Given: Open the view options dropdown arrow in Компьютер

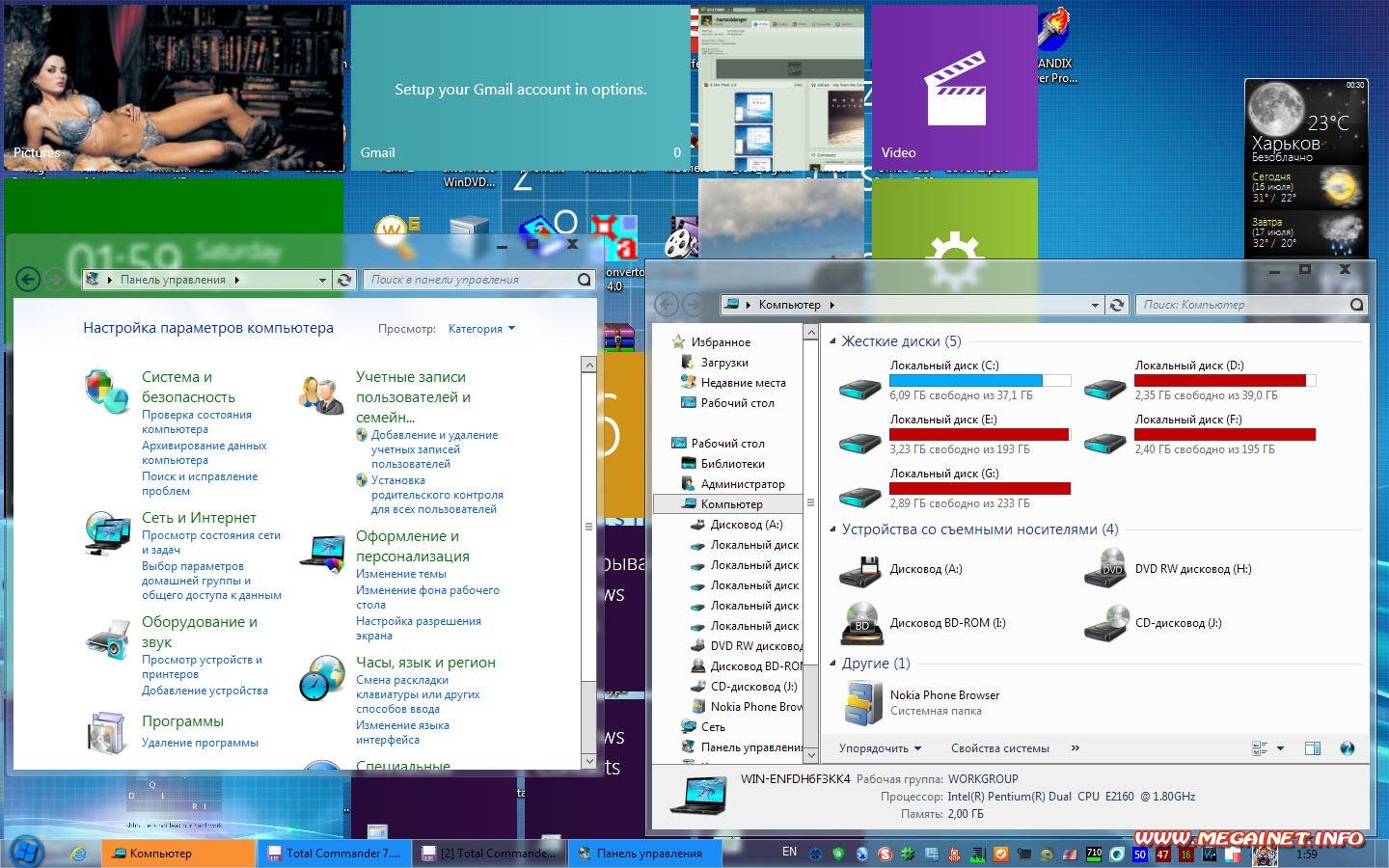Looking at the screenshot, I should (1281, 748).
